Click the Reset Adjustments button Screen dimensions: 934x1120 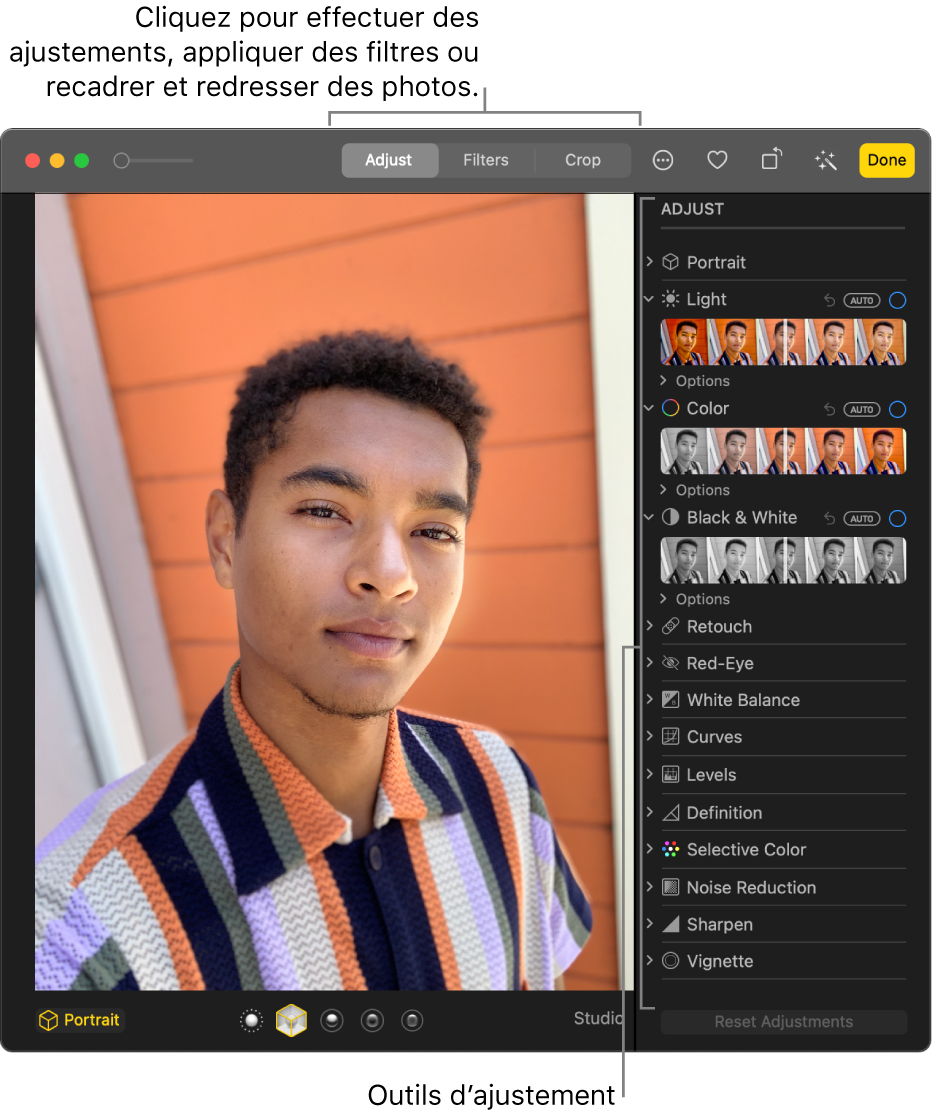(783, 1021)
